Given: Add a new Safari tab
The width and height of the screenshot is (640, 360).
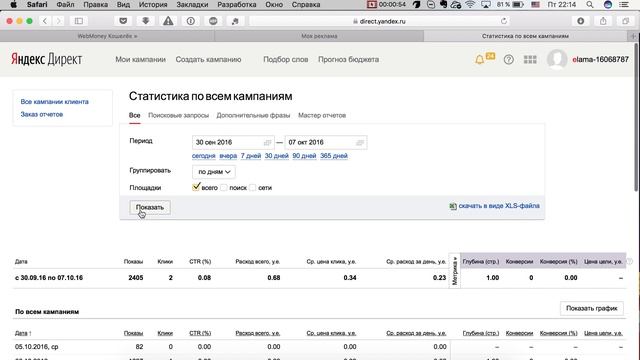Looking at the screenshot, I should (633, 36).
